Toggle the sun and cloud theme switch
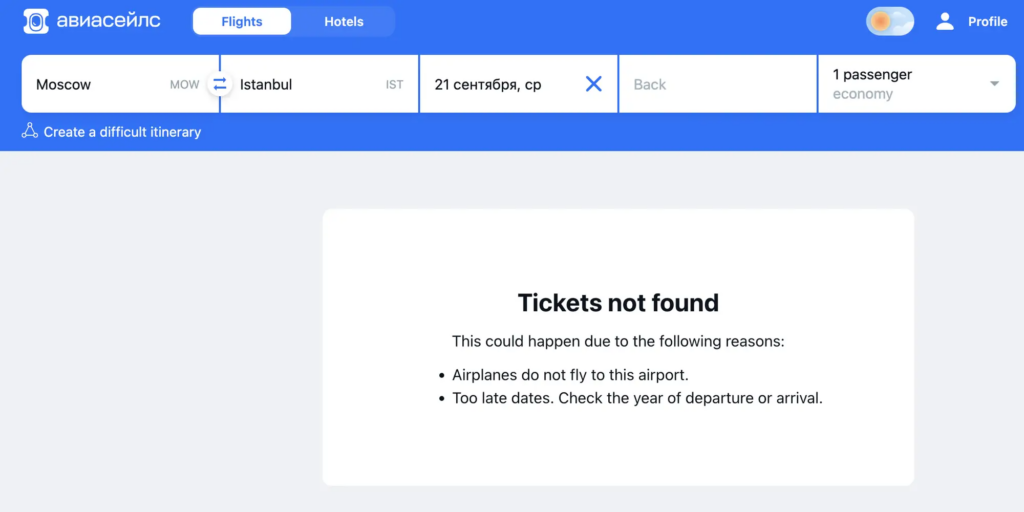This screenshot has height=512, width=1024. coord(889,21)
